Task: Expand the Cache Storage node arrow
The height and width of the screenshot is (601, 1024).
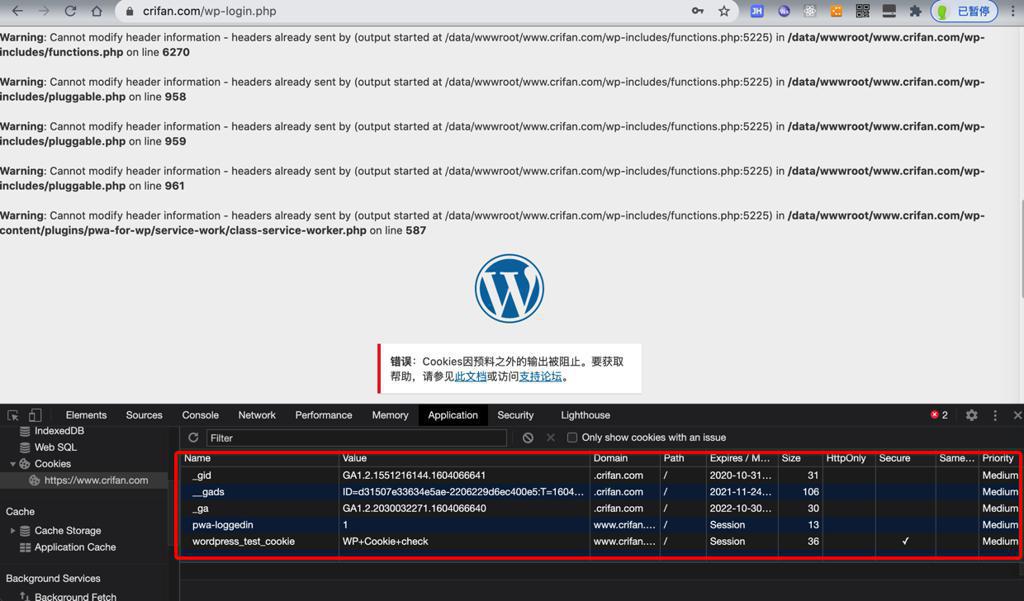Action: click(12, 530)
